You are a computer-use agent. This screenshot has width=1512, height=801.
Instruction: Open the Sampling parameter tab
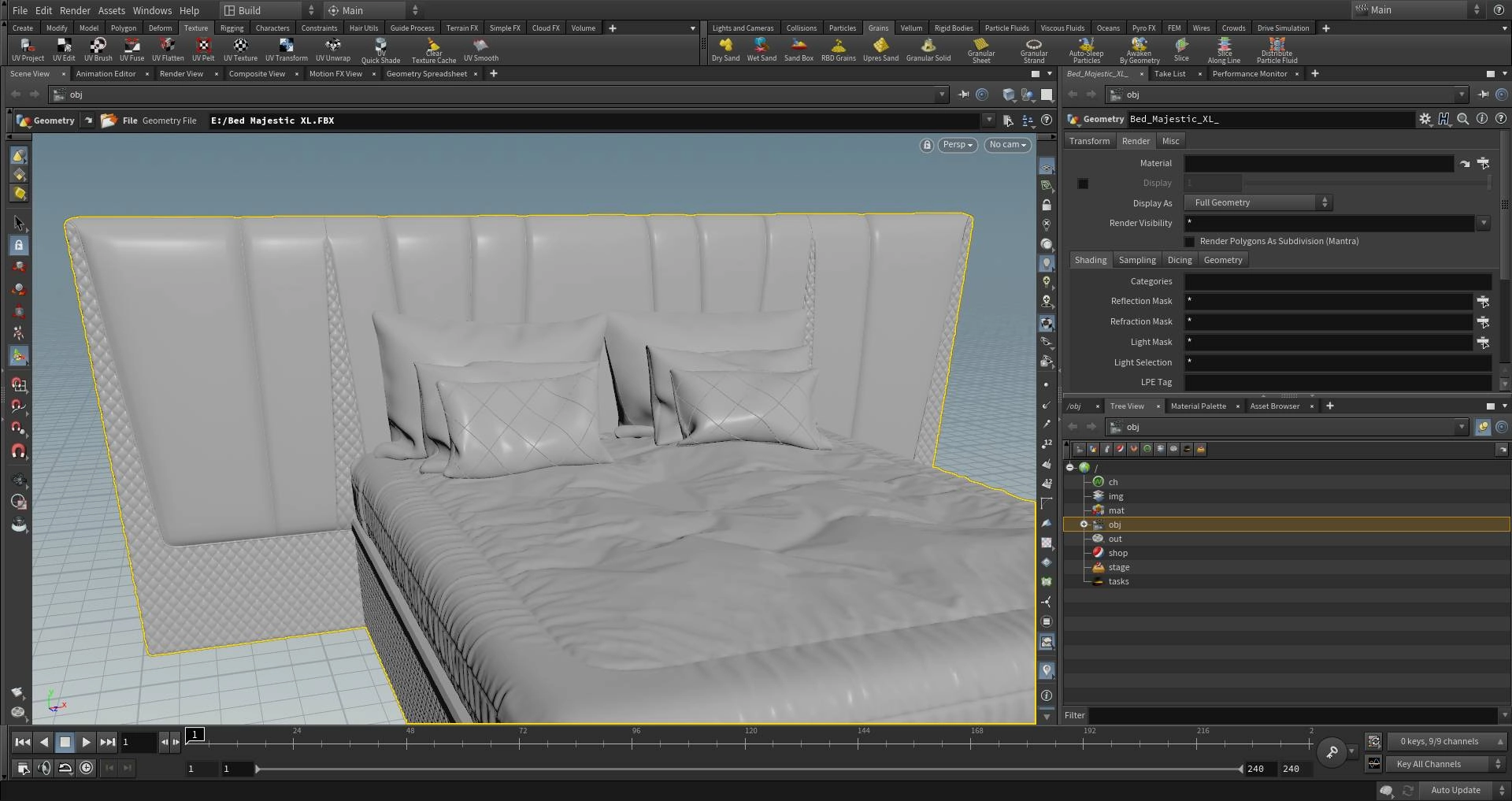[x=1137, y=260]
